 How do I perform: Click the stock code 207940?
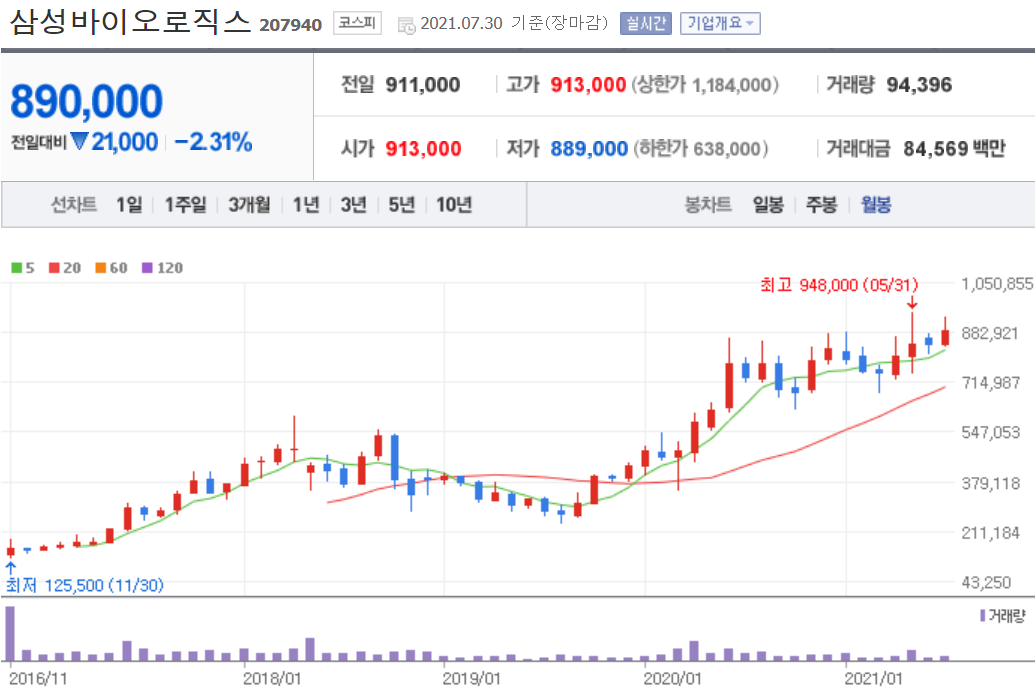[x=290, y=25]
